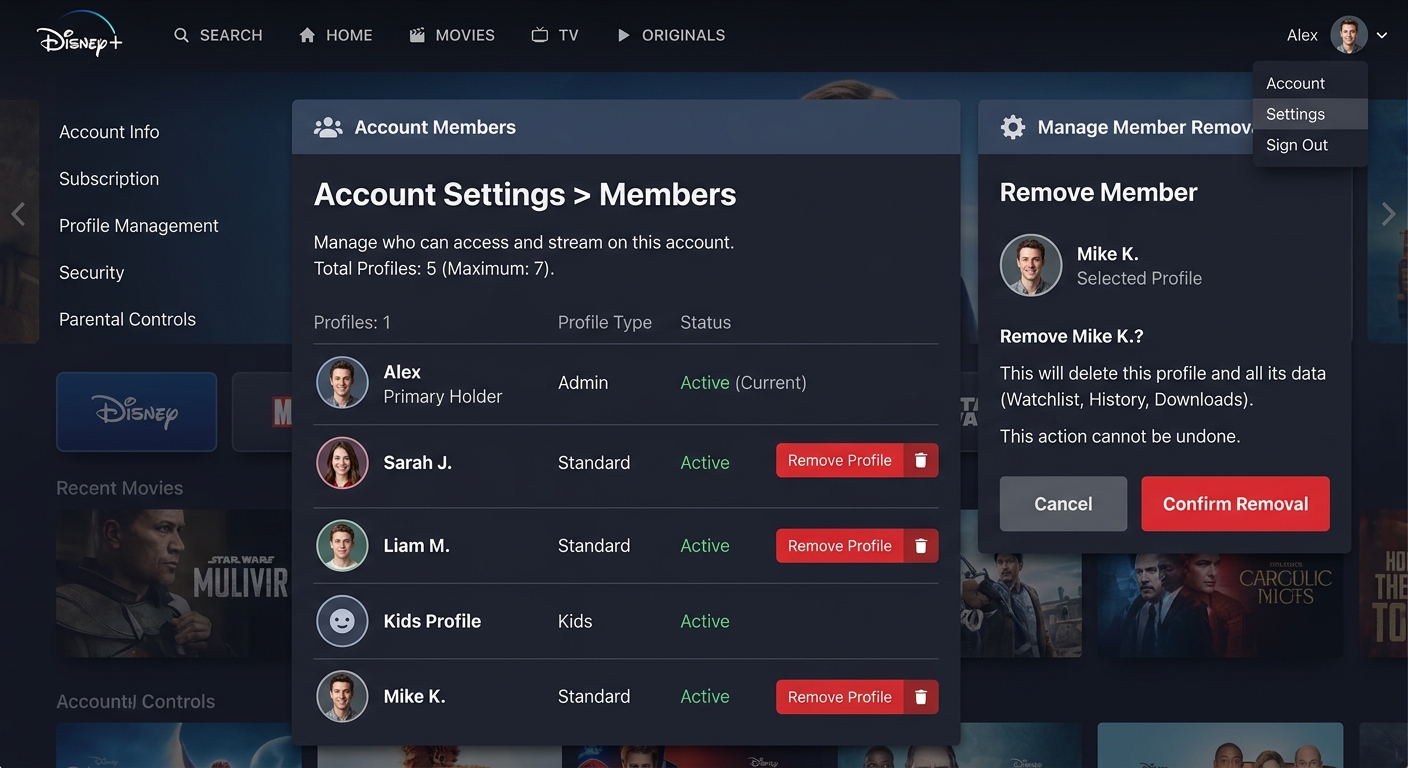Image resolution: width=1408 pixels, height=768 pixels.
Task: Select Sign Out from the account menu
Action: click(x=1296, y=144)
